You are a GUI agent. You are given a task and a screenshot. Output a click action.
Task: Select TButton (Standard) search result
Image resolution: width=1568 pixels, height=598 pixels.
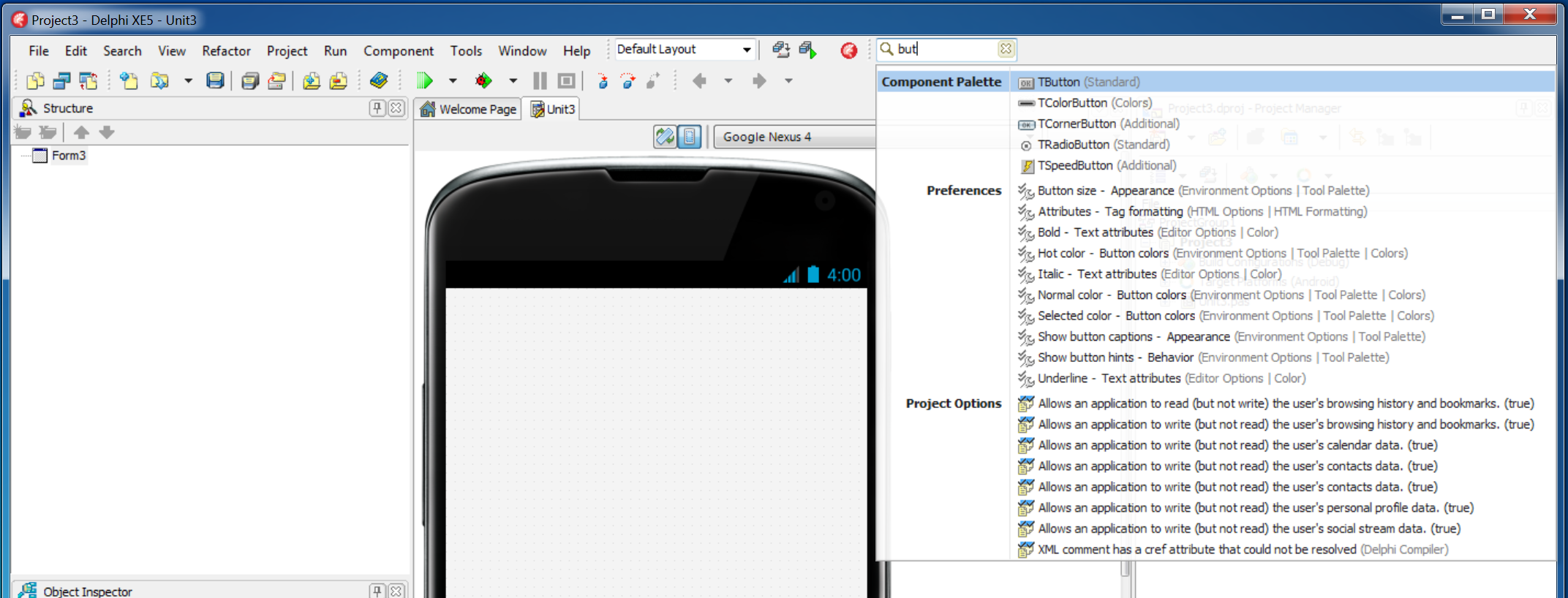tap(1282, 82)
